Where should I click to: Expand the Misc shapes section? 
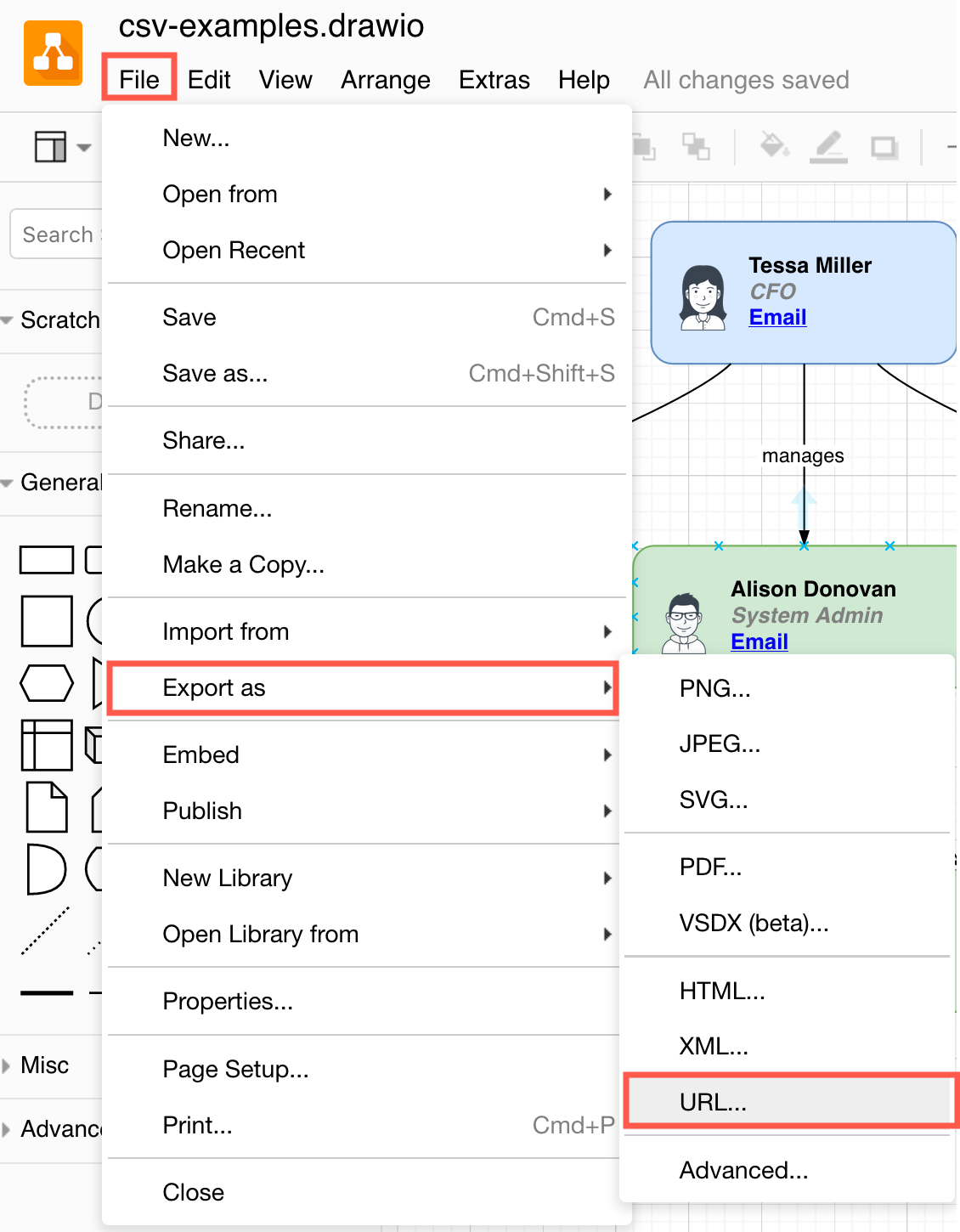pyautogui.click(x=44, y=1065)
